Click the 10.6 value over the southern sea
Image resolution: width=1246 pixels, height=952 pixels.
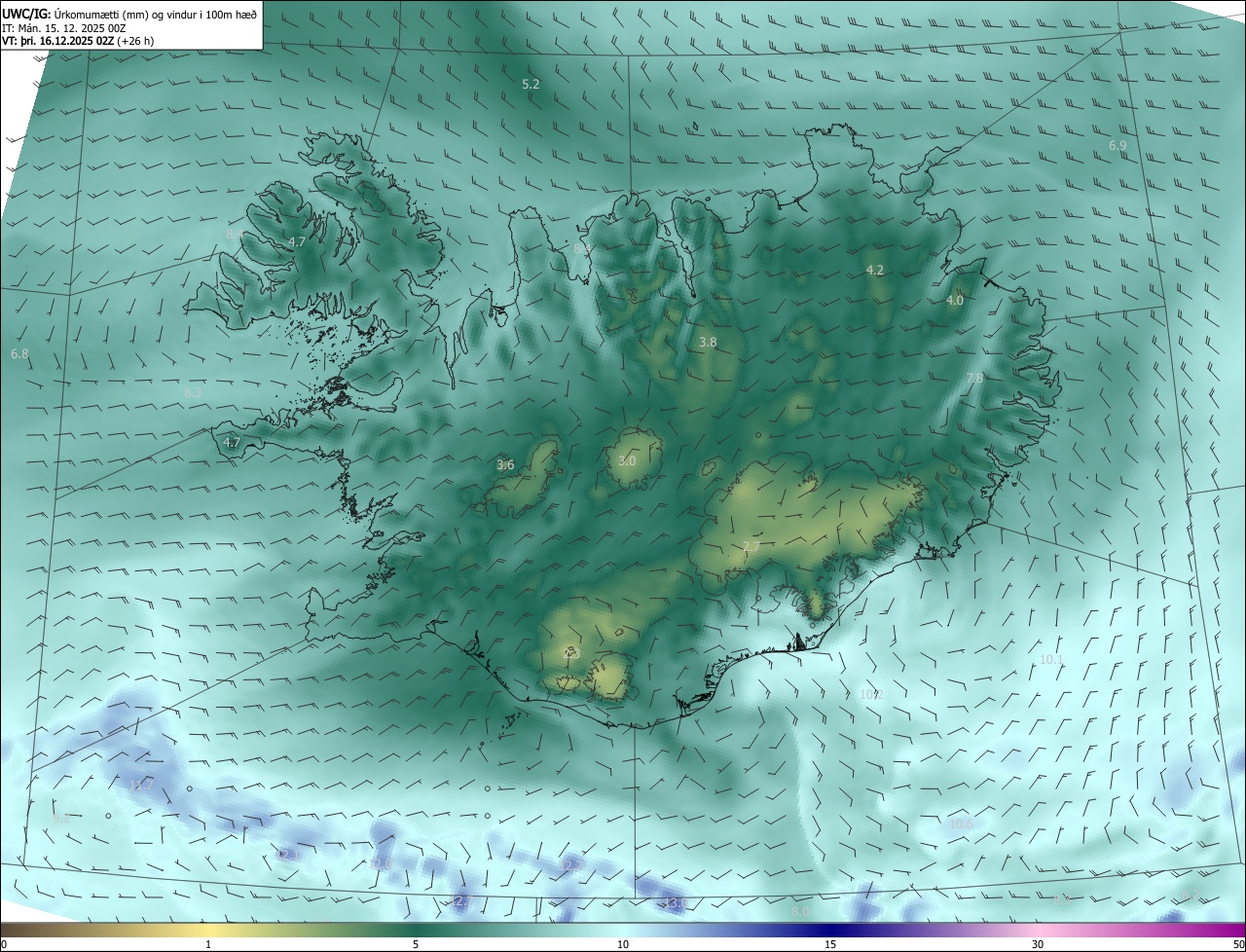click(x=961, y=824)
